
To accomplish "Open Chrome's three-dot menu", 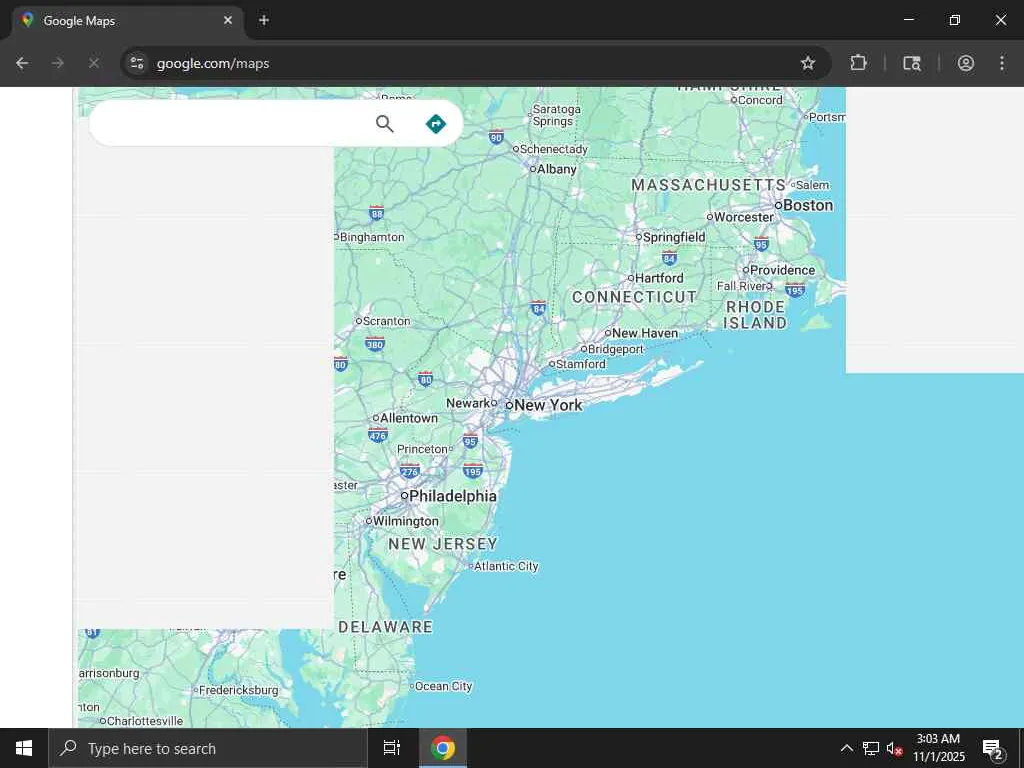I will [1002, 63].
